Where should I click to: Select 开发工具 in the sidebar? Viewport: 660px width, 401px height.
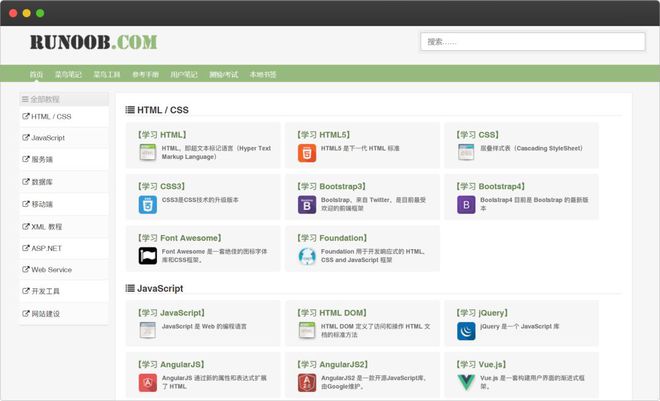coord(64,291)
